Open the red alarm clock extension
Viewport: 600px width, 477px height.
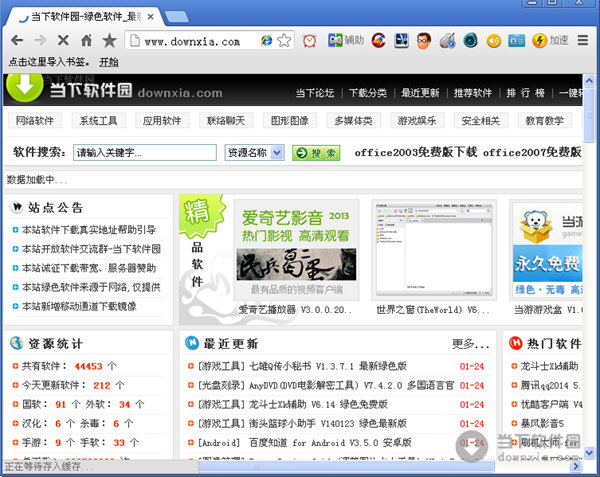pyautogui.click(x=310, y=41)
